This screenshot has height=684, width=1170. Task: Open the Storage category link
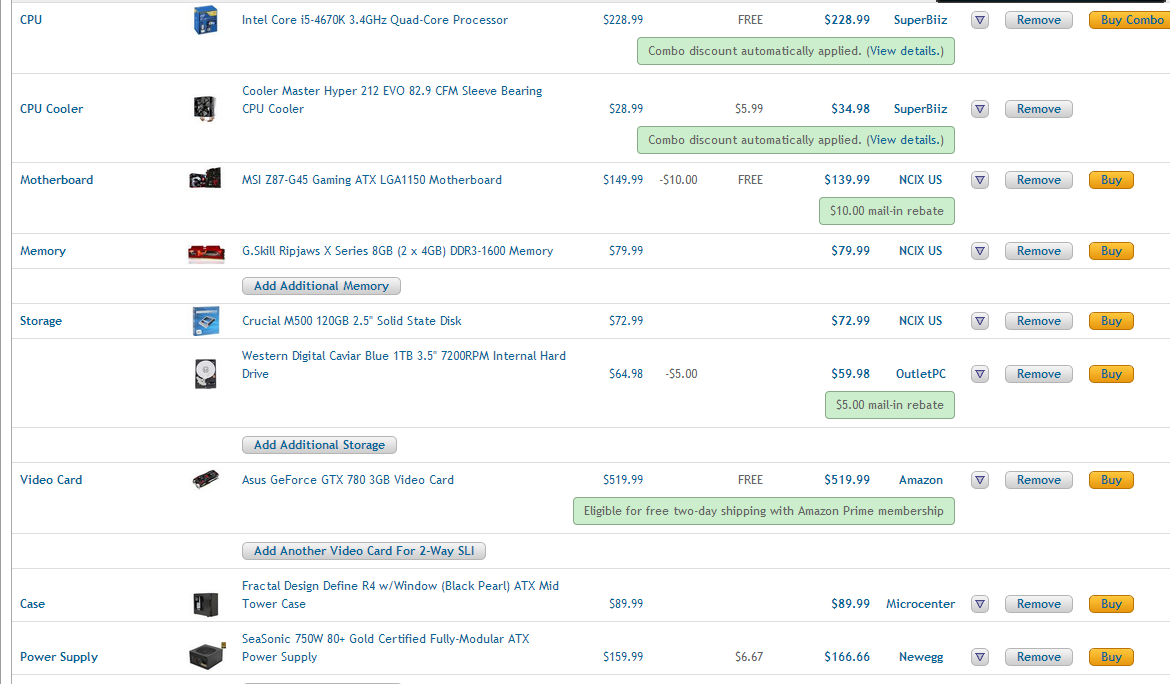[x=41, y=321]
